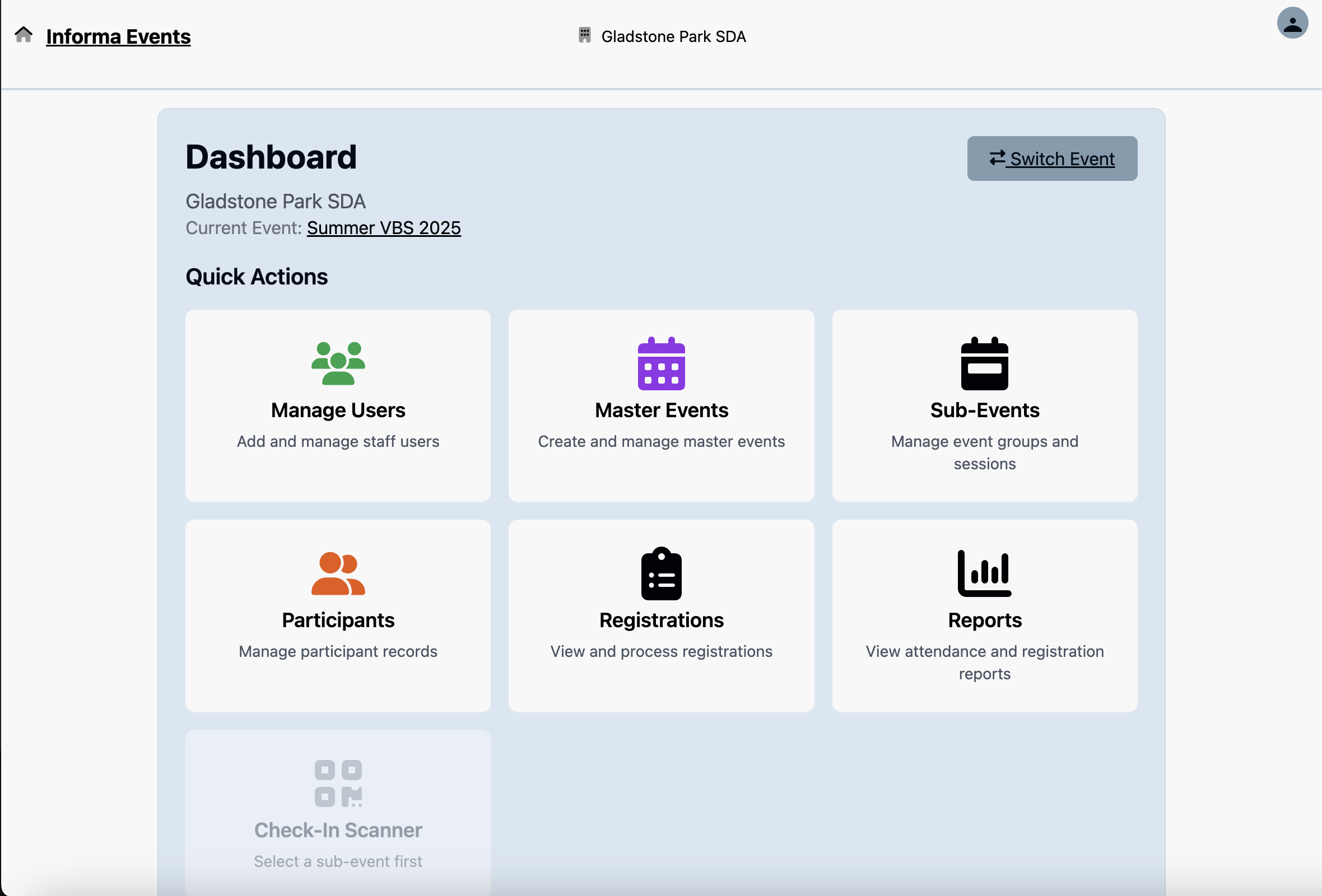This screenshot has width=1322, height=896.
Task: Select the Participants card heading
Action: 338,620
